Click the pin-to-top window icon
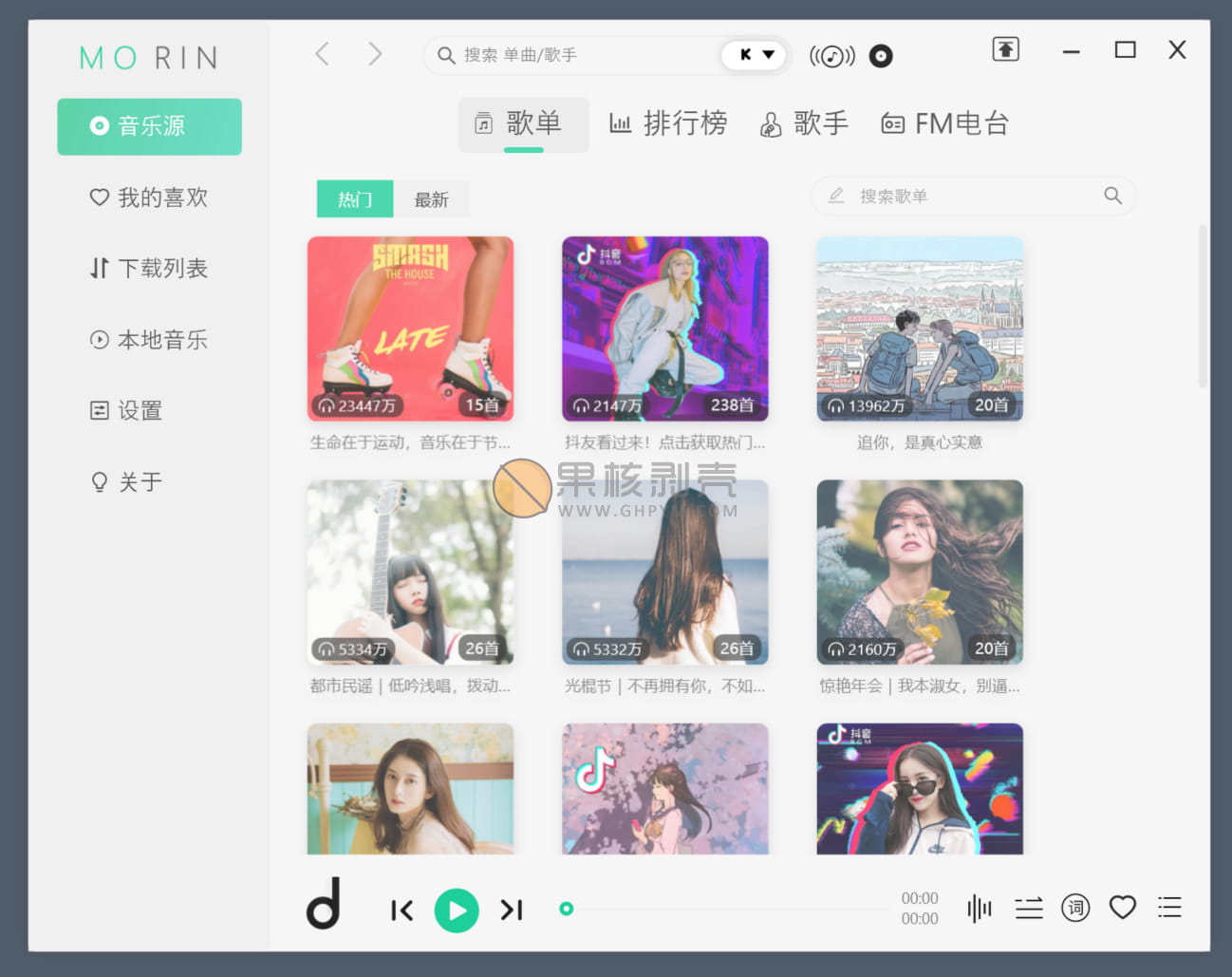Viewport: 1232px width, 977px height. tap(1005, 49)
